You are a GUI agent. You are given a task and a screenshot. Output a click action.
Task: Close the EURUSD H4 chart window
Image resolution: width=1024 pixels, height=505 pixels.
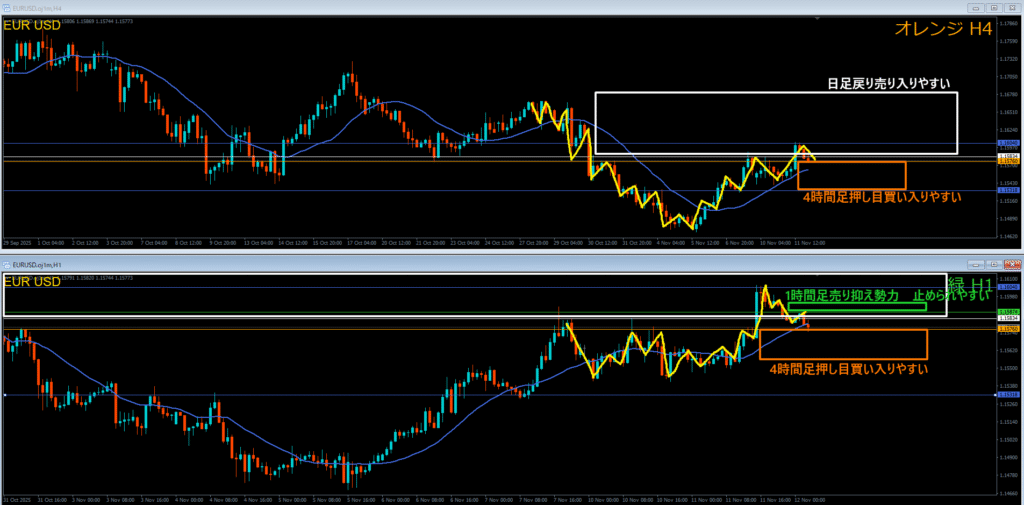(x=1012, y=8)
